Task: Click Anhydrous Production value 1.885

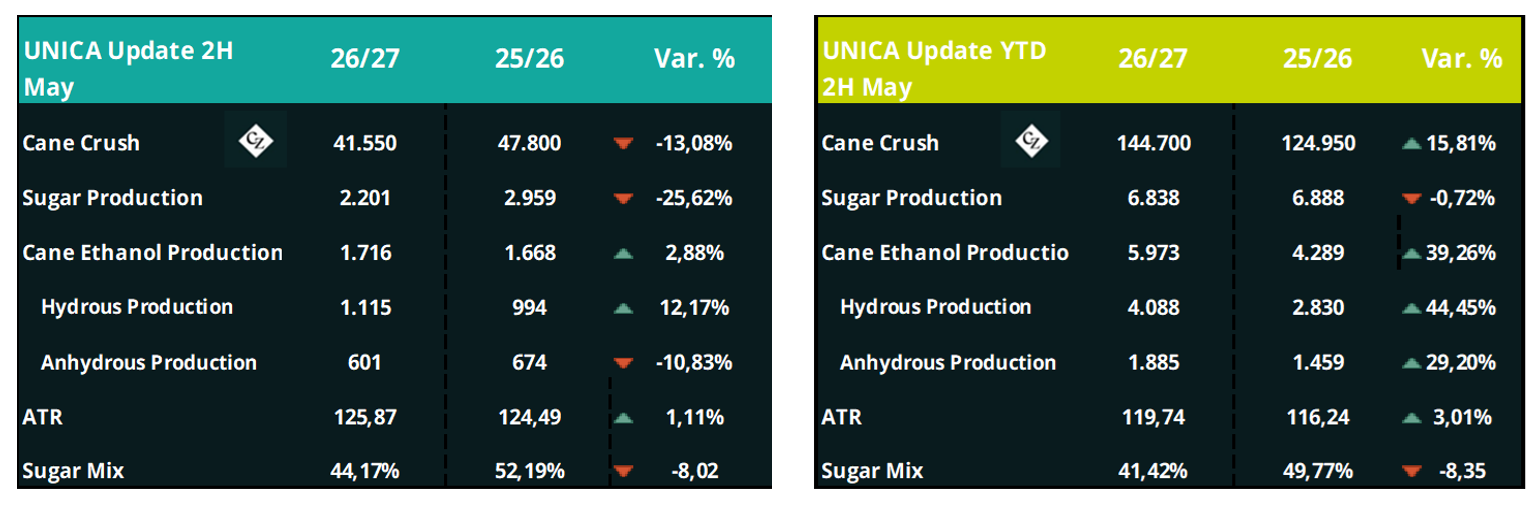Action: (1153, 362)
